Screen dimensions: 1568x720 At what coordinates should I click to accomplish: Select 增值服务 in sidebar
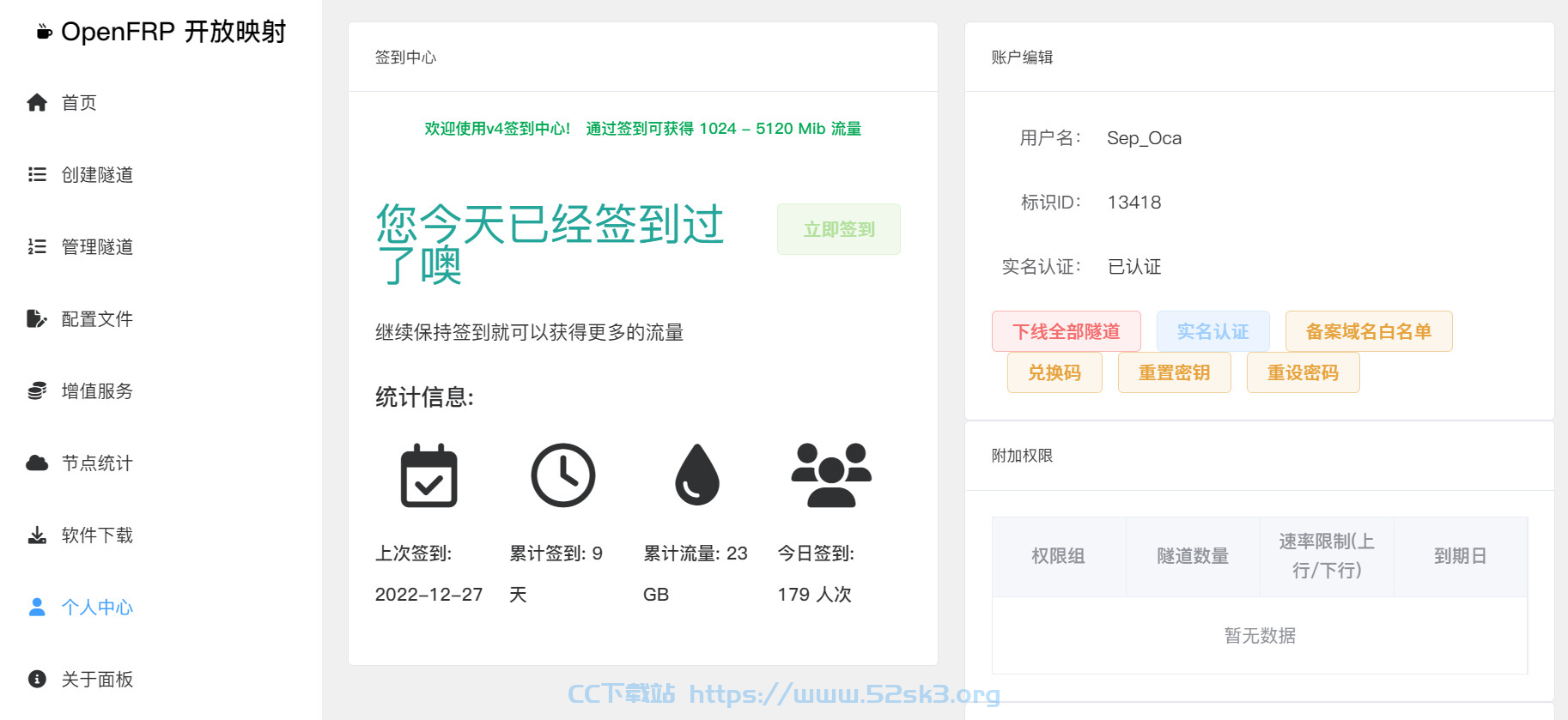[97, 391]
